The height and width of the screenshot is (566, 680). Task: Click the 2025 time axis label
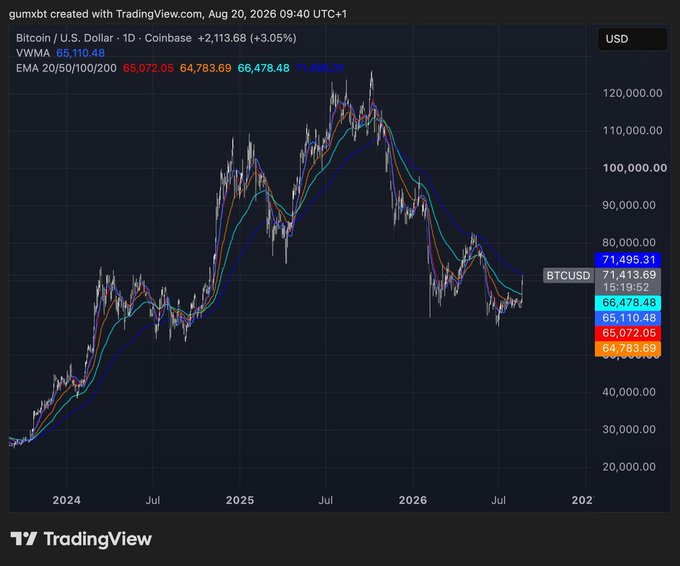click(240, 500)
